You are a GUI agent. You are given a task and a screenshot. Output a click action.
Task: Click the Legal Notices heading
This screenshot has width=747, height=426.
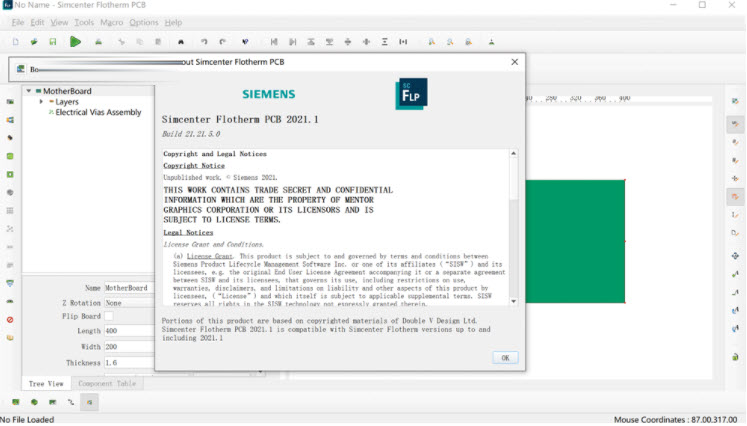188,233
